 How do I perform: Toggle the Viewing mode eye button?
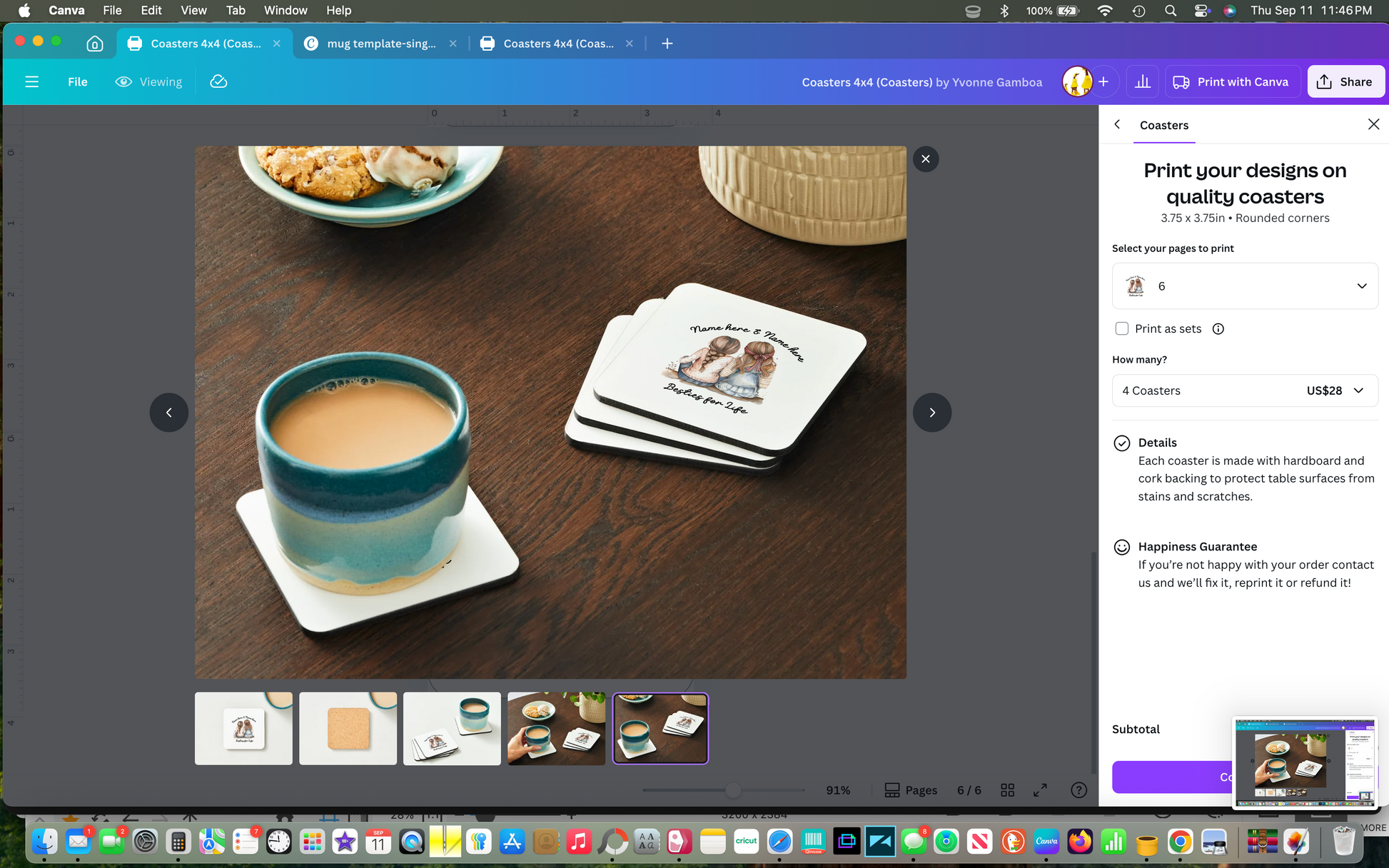point(148,81)
